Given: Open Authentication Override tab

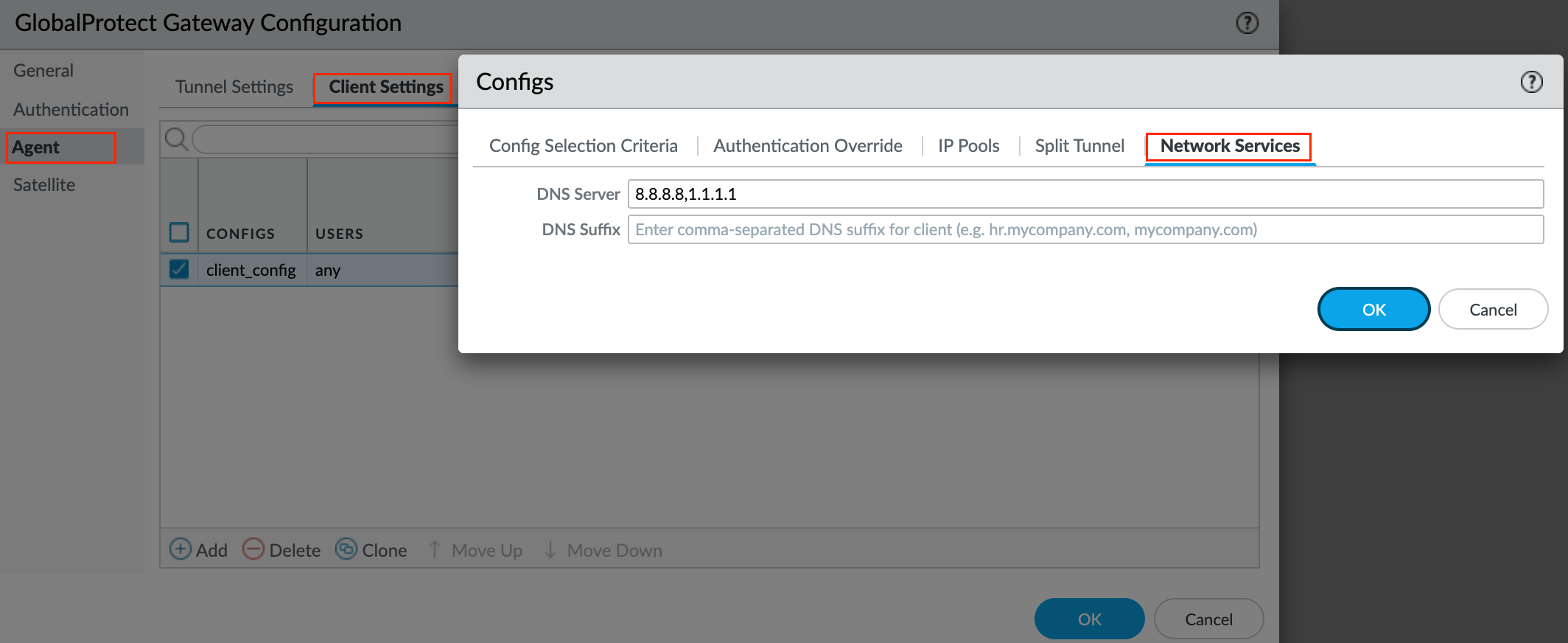Looking at the screenshot, I should coord(808,146).
